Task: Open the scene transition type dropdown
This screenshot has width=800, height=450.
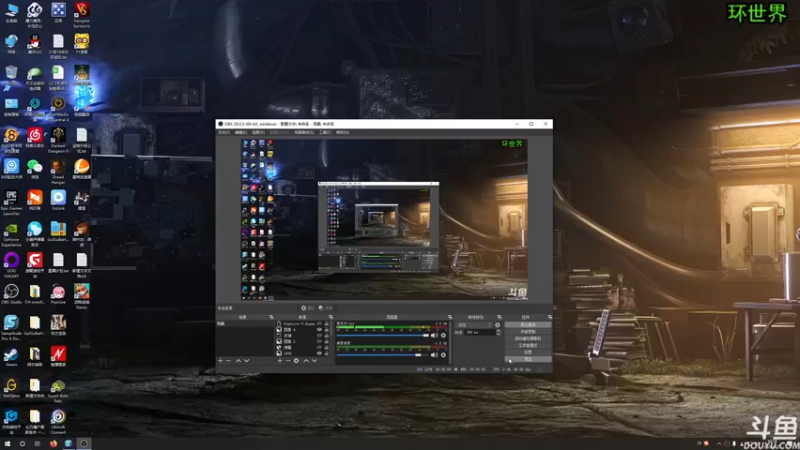Action: 474,325
